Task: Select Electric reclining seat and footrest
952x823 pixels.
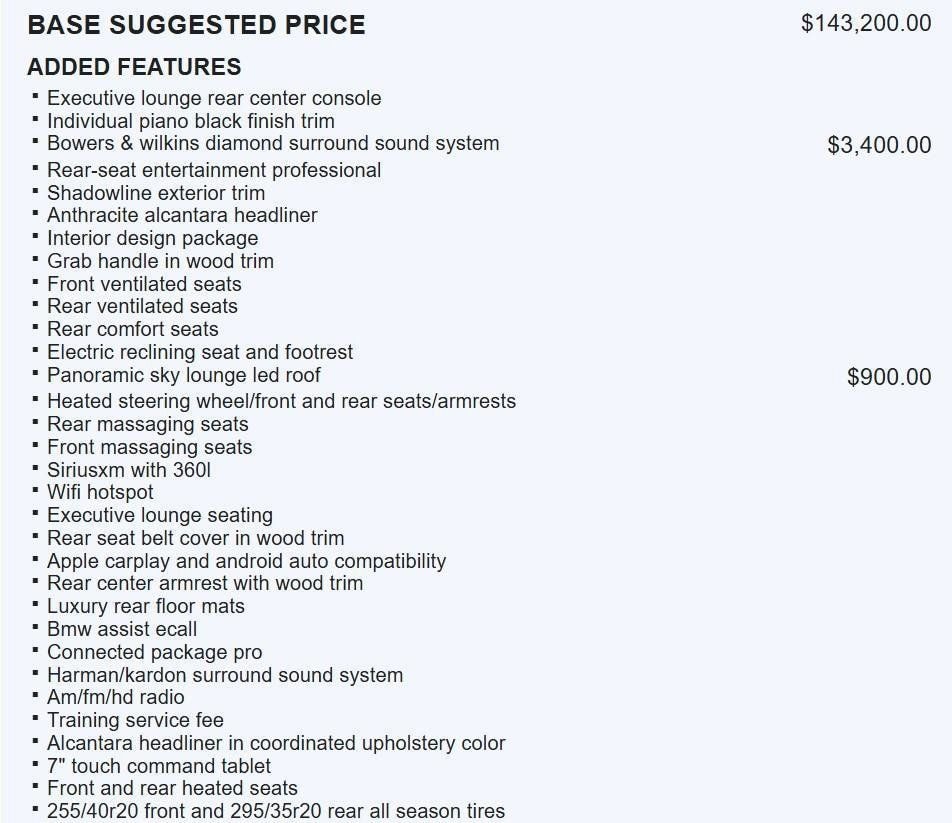Action: pyautogui.click(x=200, y=352)
